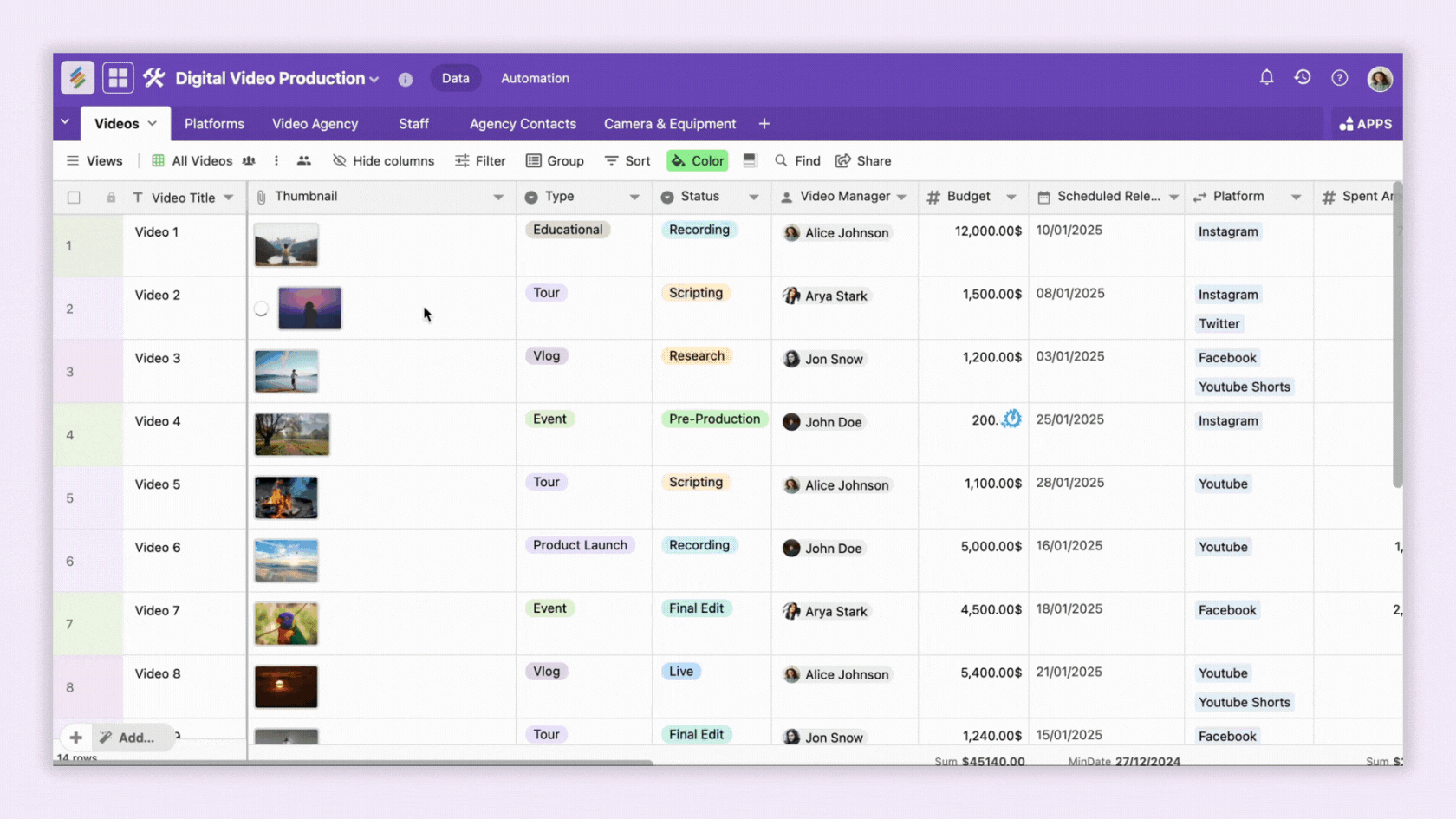Open the Color tool

click(x=698, y=161)
